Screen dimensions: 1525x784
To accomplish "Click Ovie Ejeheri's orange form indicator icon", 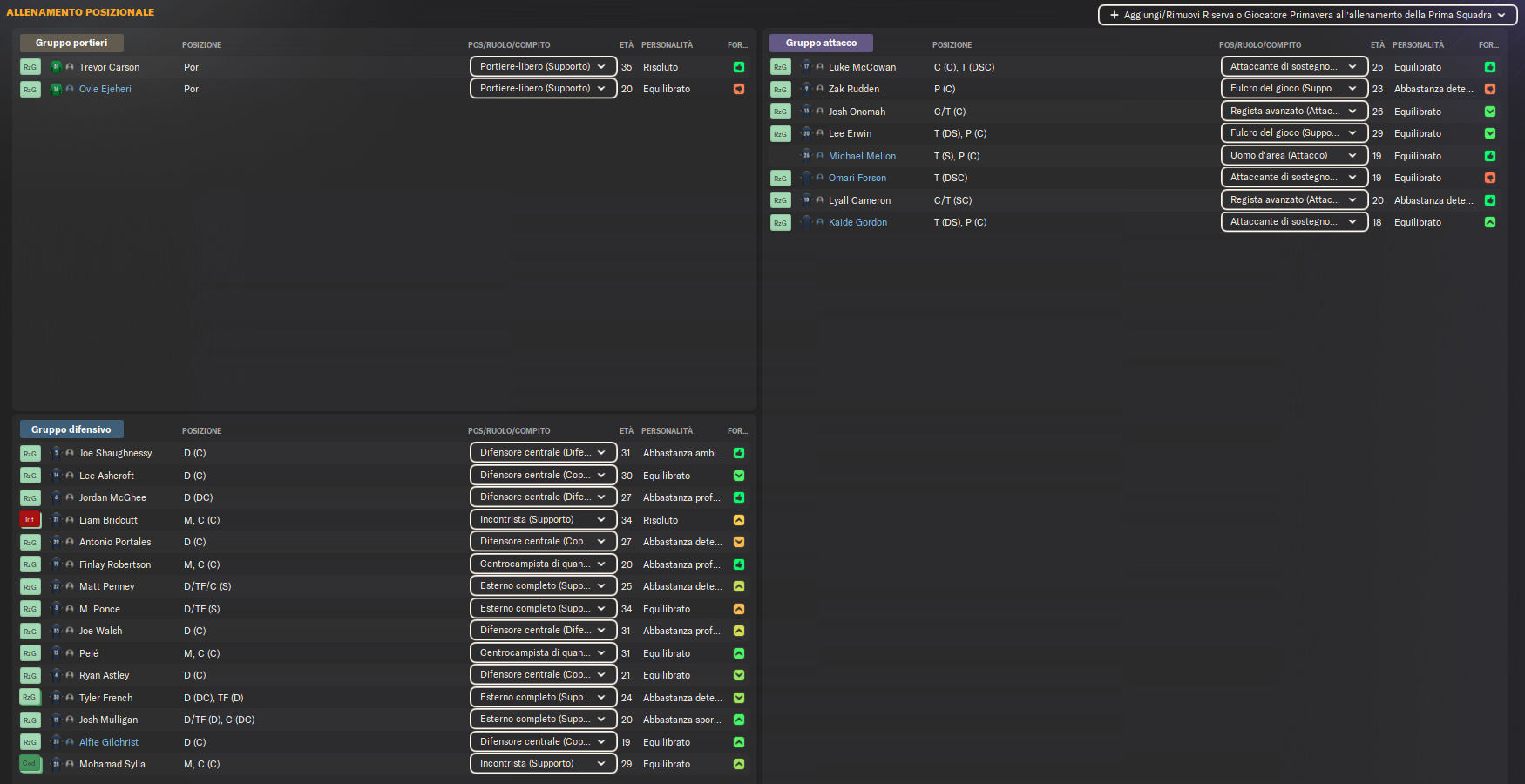I will pyautogui.click(x=739, y=89).
